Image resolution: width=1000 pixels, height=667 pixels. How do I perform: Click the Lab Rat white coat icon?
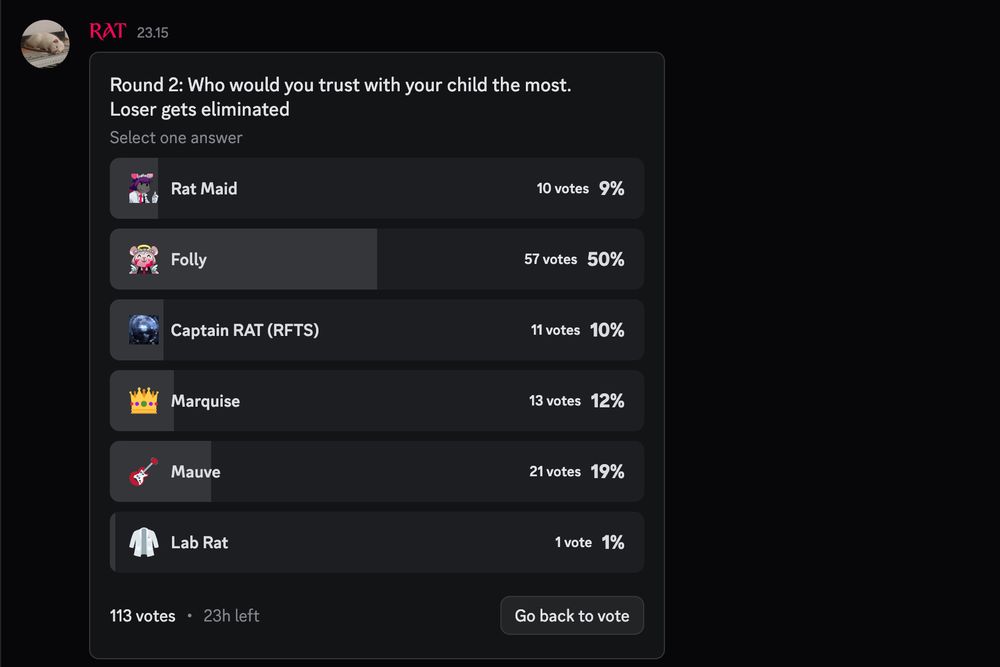click(x=143, y=542)
